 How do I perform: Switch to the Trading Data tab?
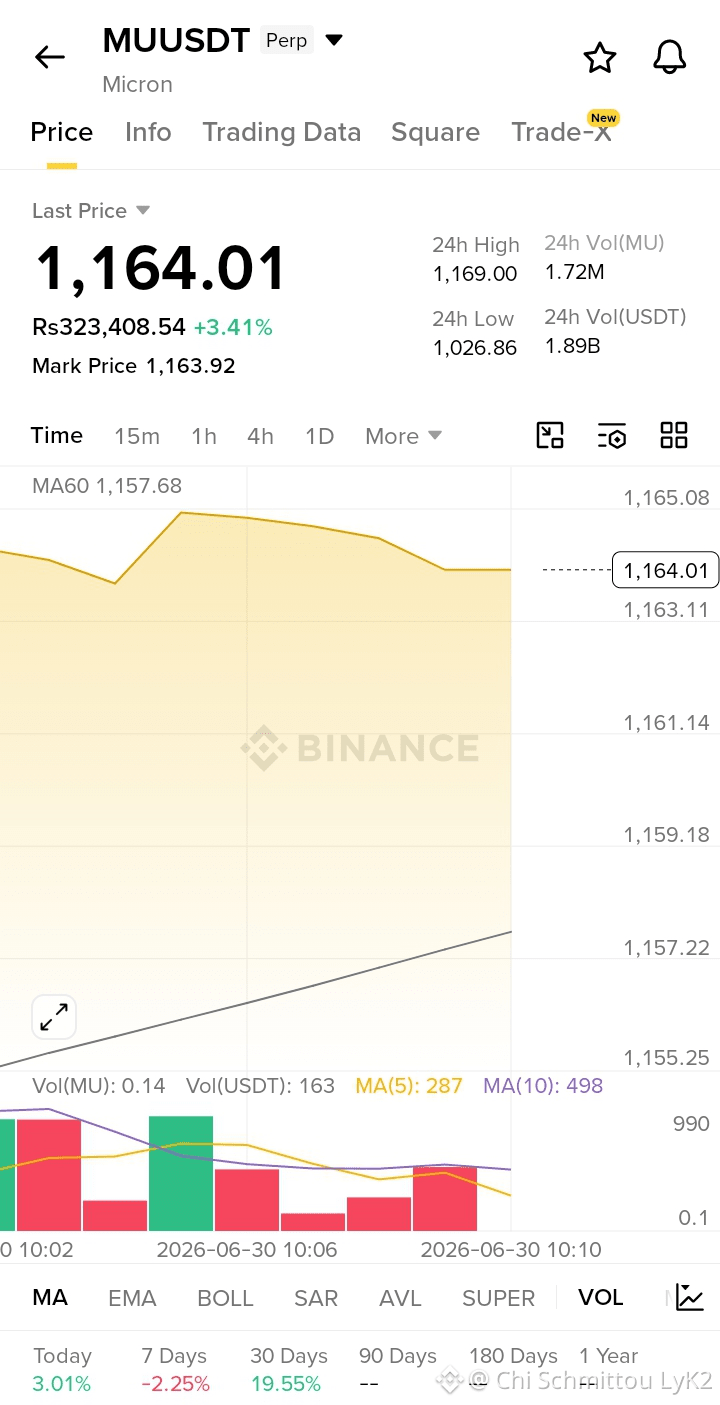[x=281, y=132]
